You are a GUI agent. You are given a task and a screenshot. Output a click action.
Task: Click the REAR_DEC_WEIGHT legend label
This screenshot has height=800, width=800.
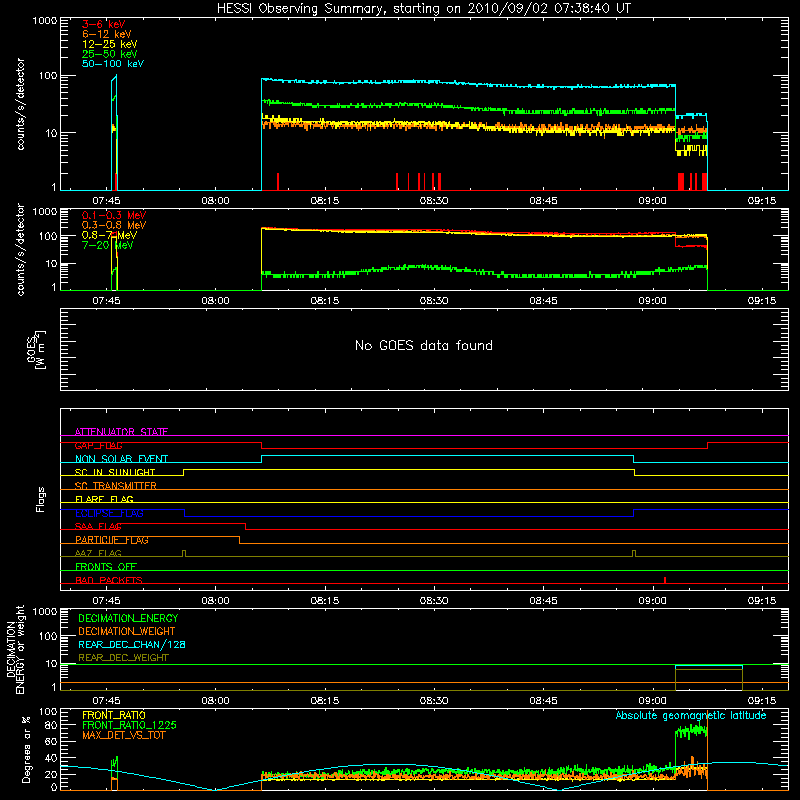[123, 658]
